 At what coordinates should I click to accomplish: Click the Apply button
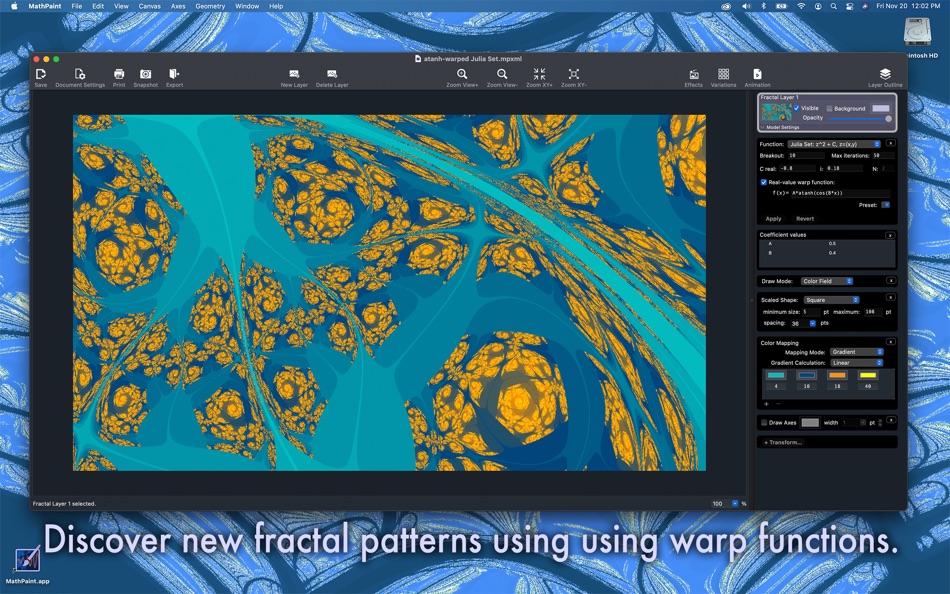coord(774,219)
